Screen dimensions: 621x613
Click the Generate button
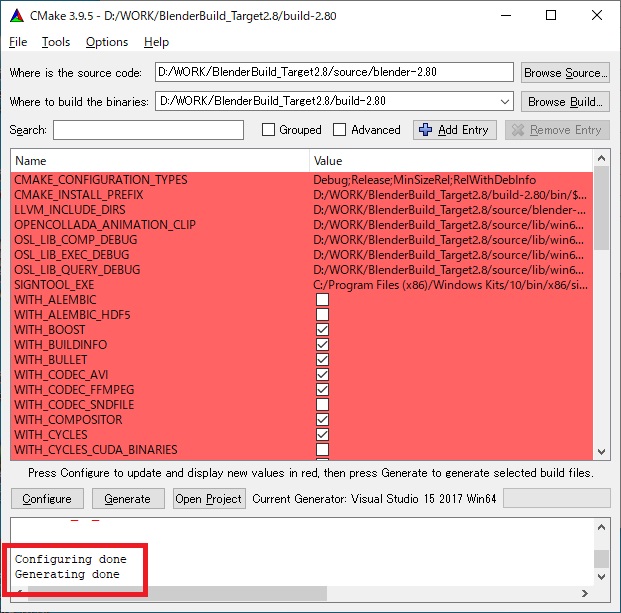pos(128,499)
